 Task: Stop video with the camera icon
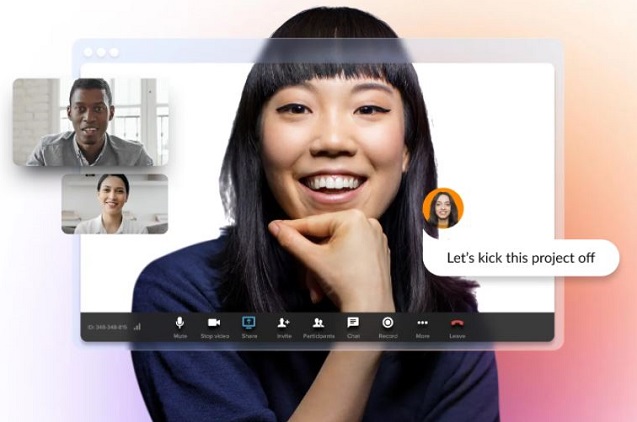tap(214, 325)
